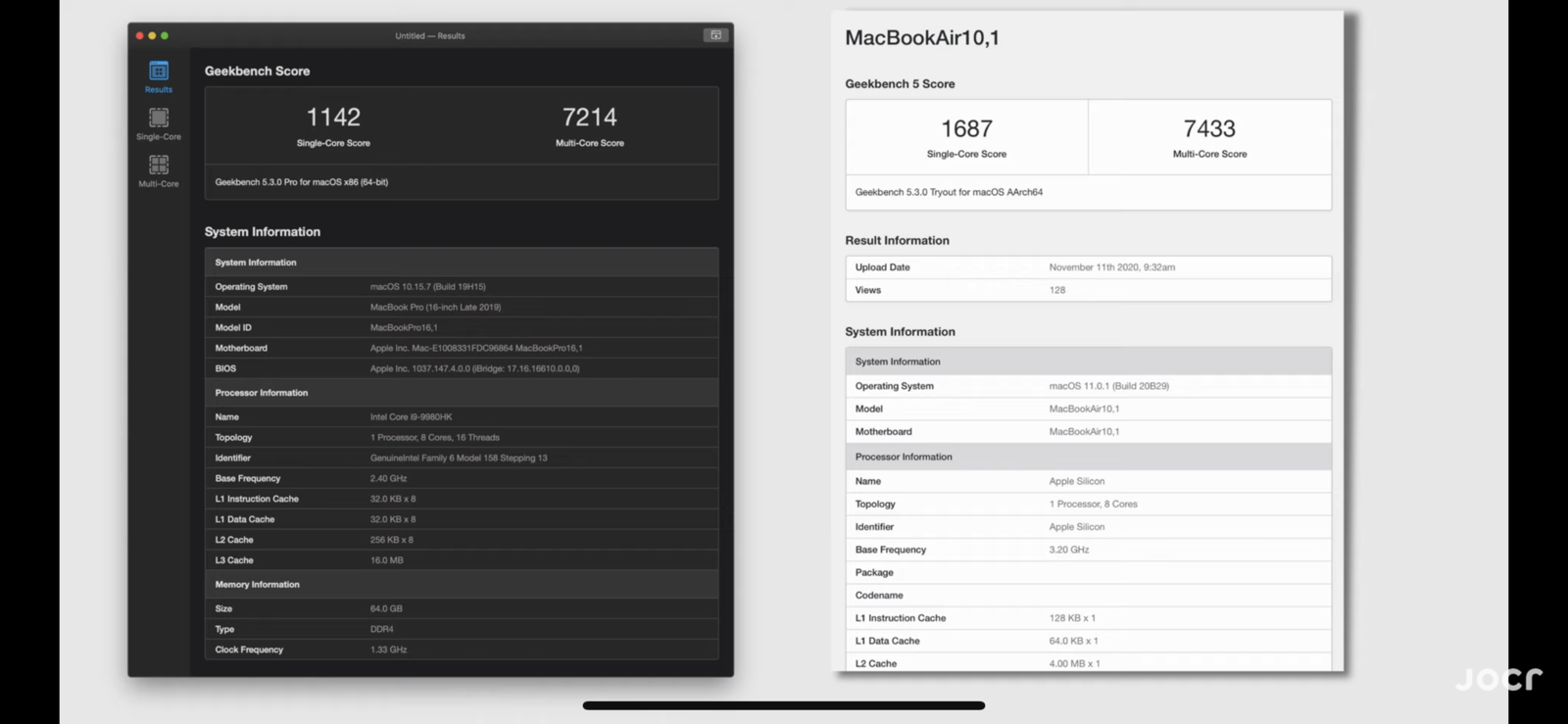Click the "Memory Information" header
Screen dimensions: 1568x724
[x=258, y=585]
